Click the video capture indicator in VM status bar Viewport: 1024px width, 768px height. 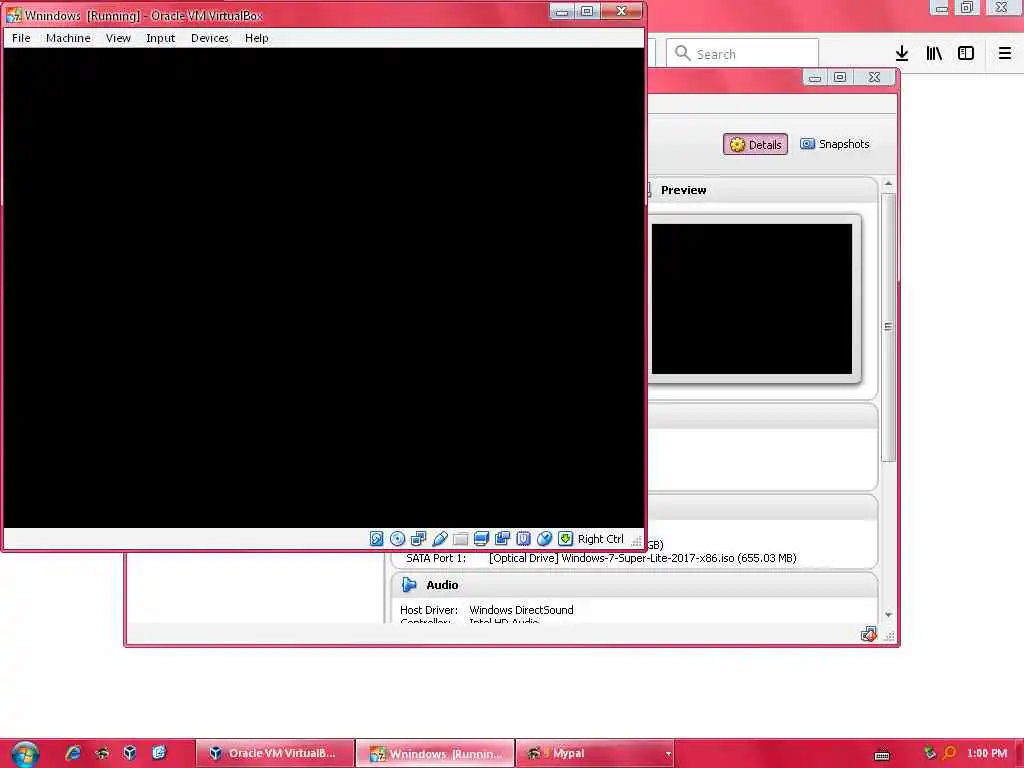coord(502,539)
